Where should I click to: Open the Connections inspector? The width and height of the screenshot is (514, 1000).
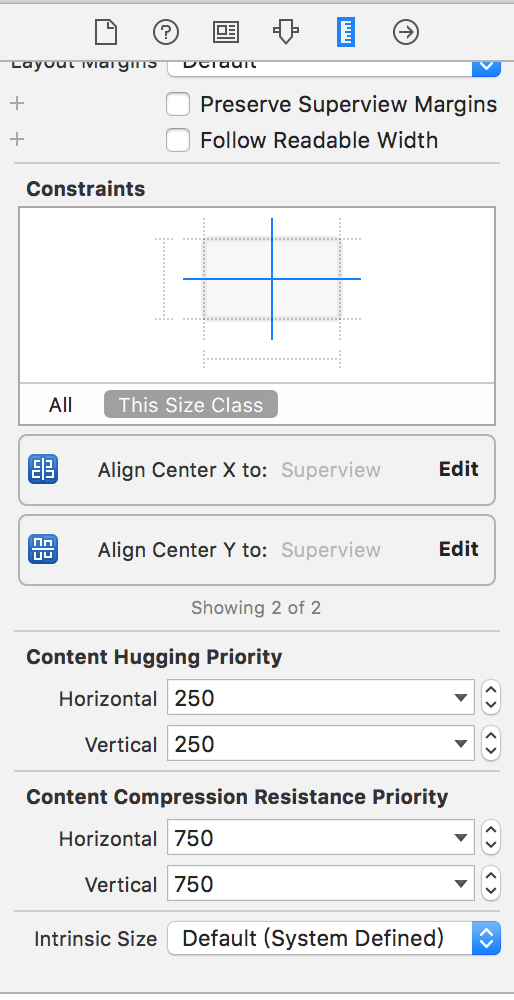tap(406, 32)
